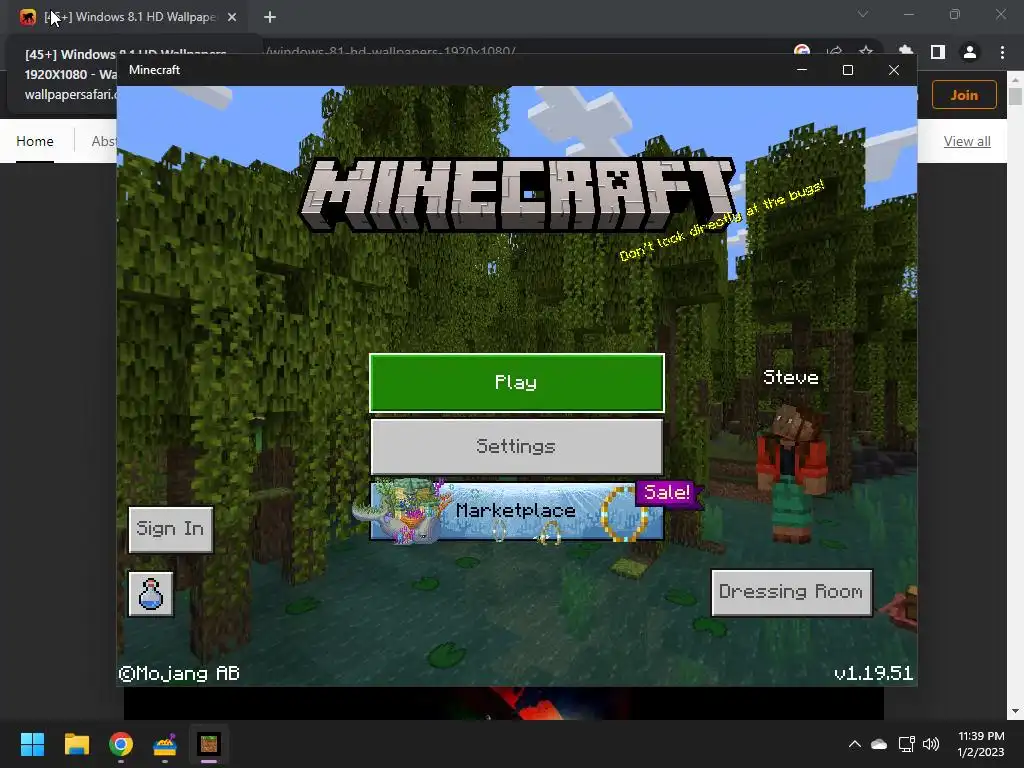Open the Chrome profile avatar
This screenshot has height=768, width=1024.
[970, 52]
